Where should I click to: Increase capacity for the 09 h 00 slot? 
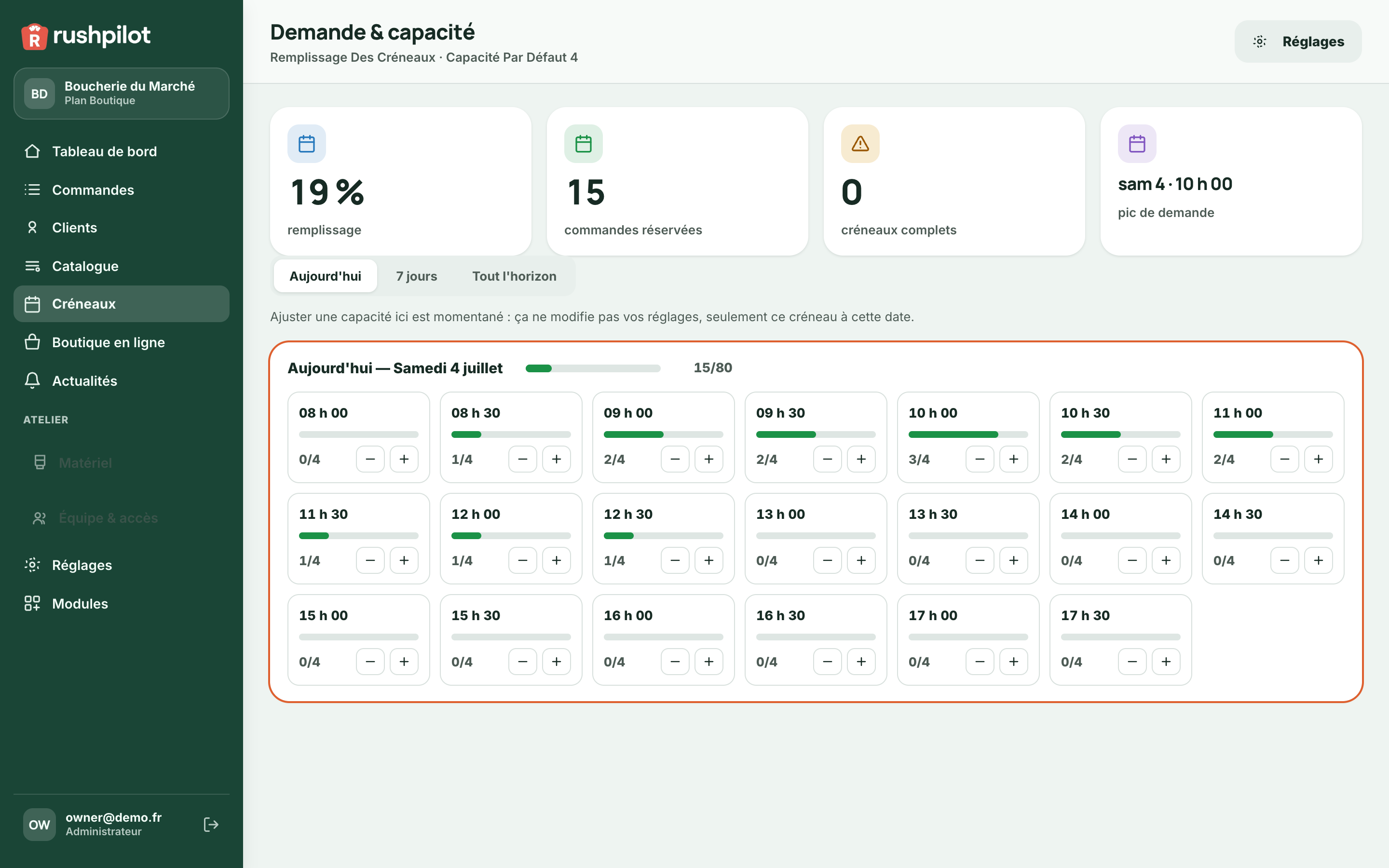[x=709, y=459]
